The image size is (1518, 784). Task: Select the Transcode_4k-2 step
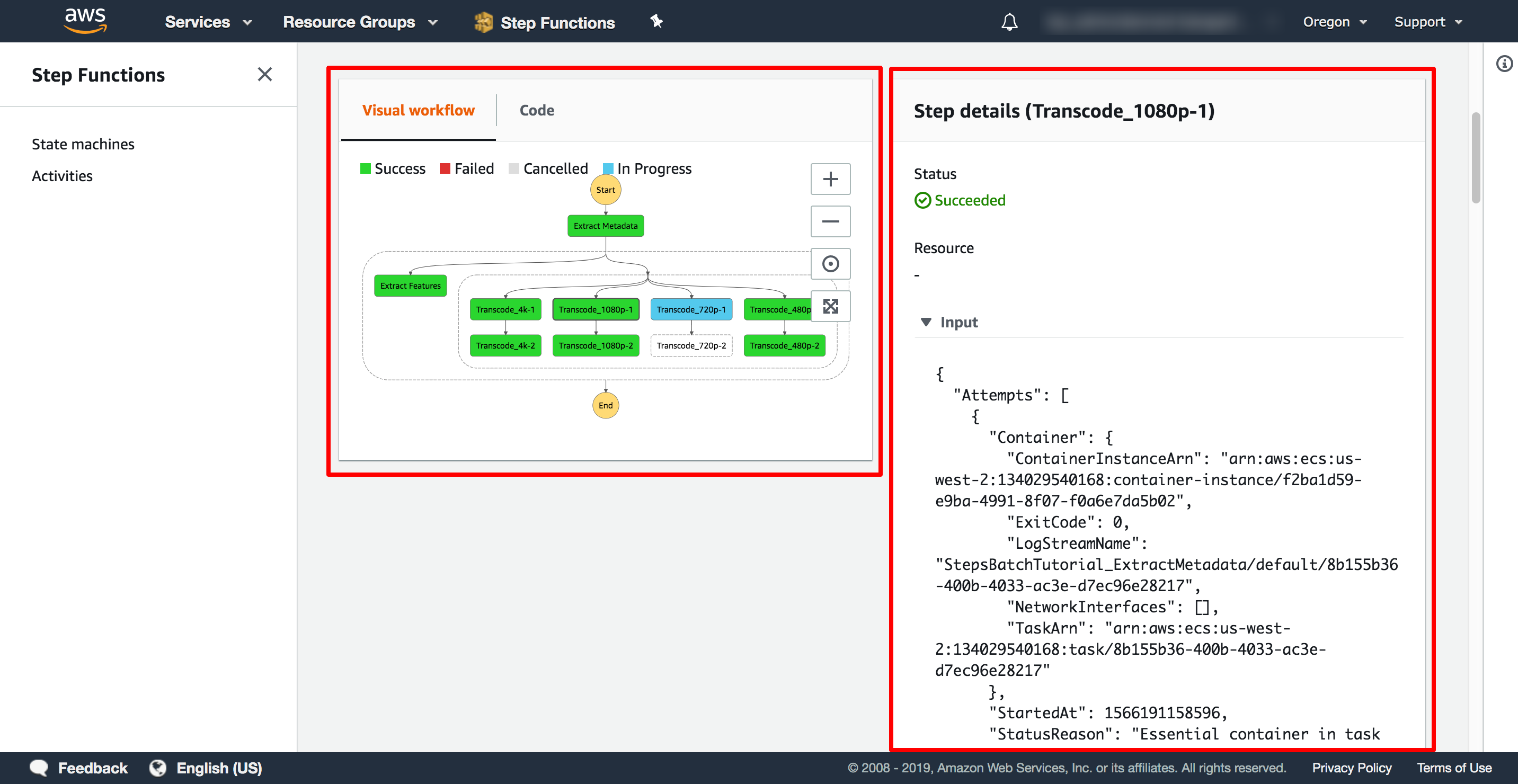(x=505, y=346)
